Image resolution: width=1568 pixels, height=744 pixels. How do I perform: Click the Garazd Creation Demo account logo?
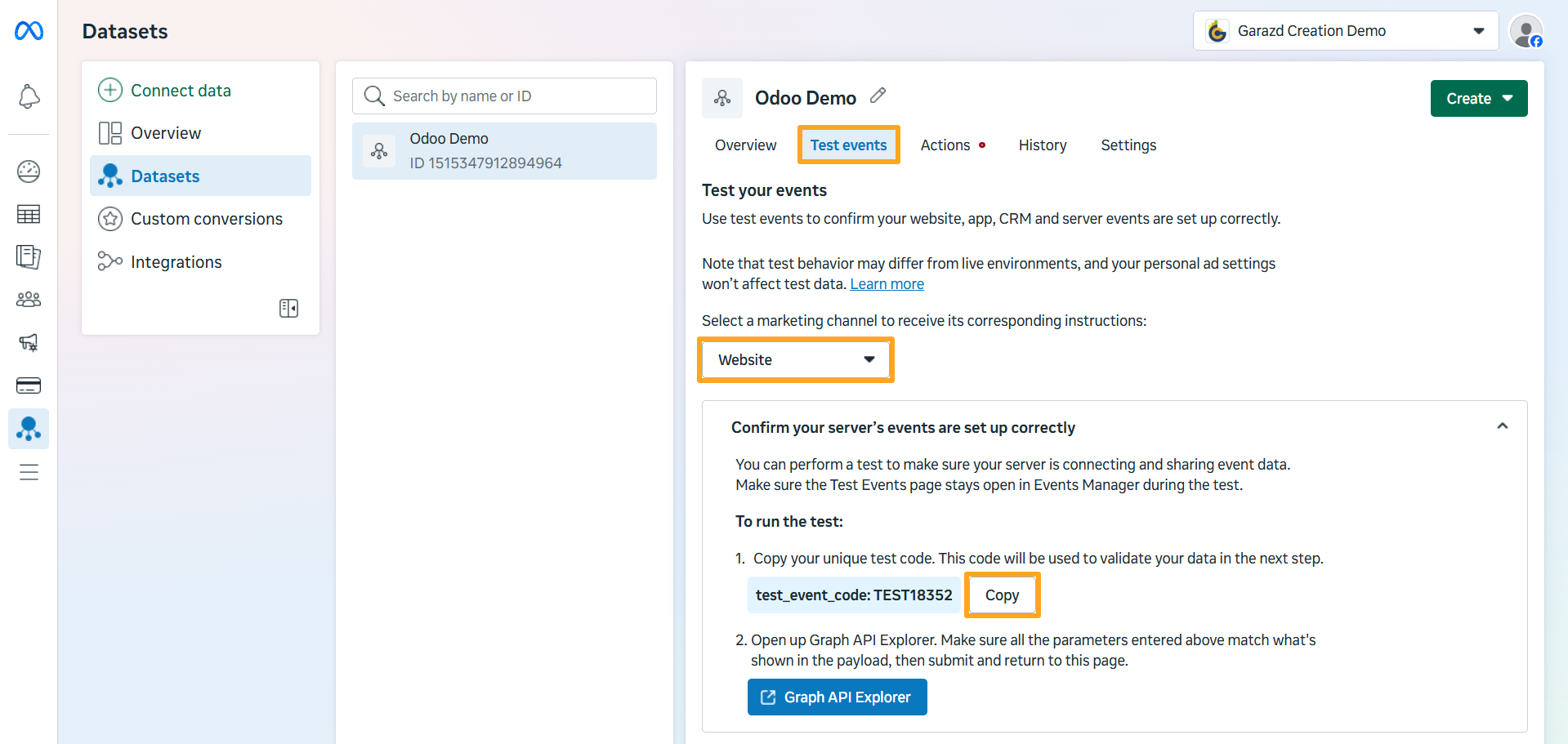pyautogui.click(x=1217, y=31)
